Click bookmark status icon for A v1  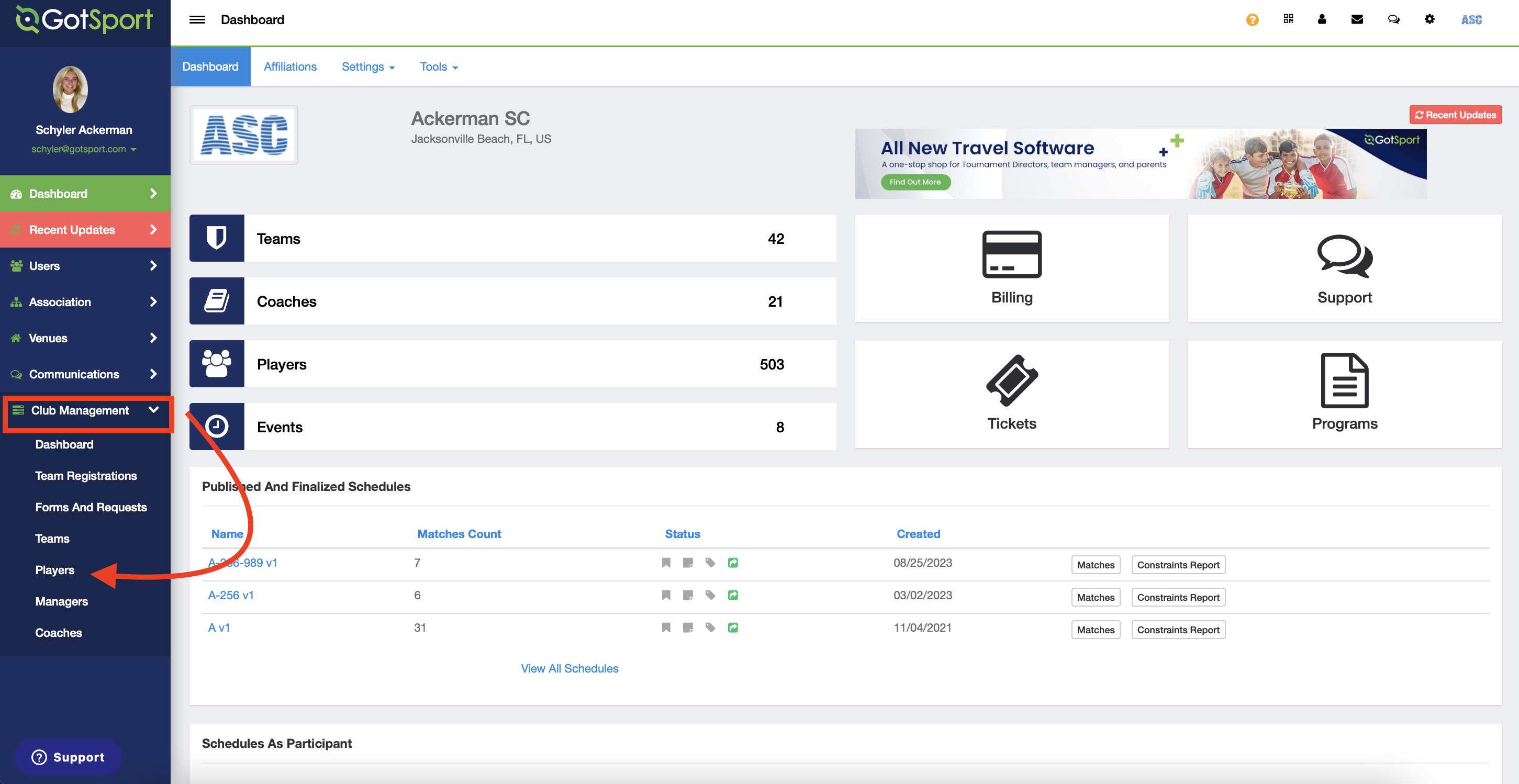pyautogui.click(x=666, y=627)
